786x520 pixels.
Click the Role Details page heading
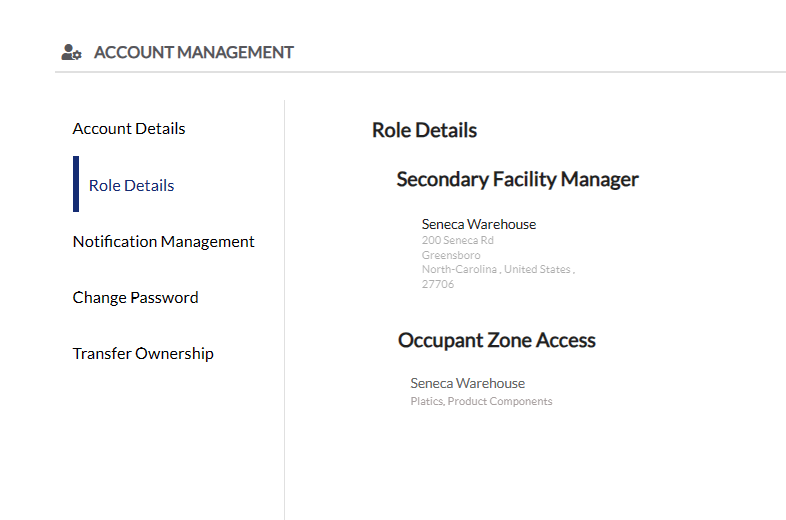tap(424, 130)
